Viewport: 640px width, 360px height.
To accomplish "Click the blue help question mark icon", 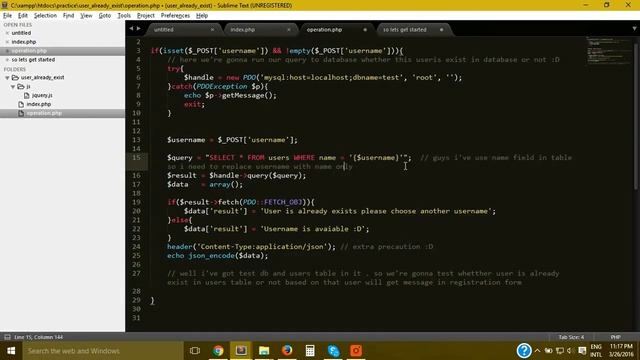I will 524,351.
